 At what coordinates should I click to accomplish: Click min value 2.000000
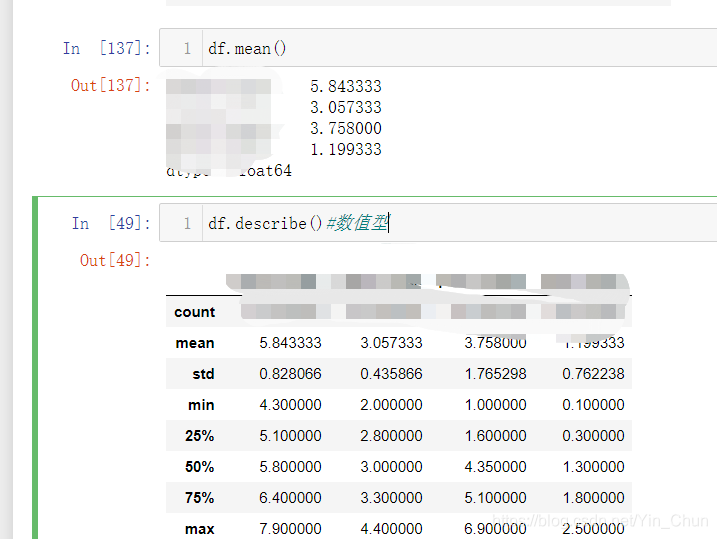click(x=391, y=405)
